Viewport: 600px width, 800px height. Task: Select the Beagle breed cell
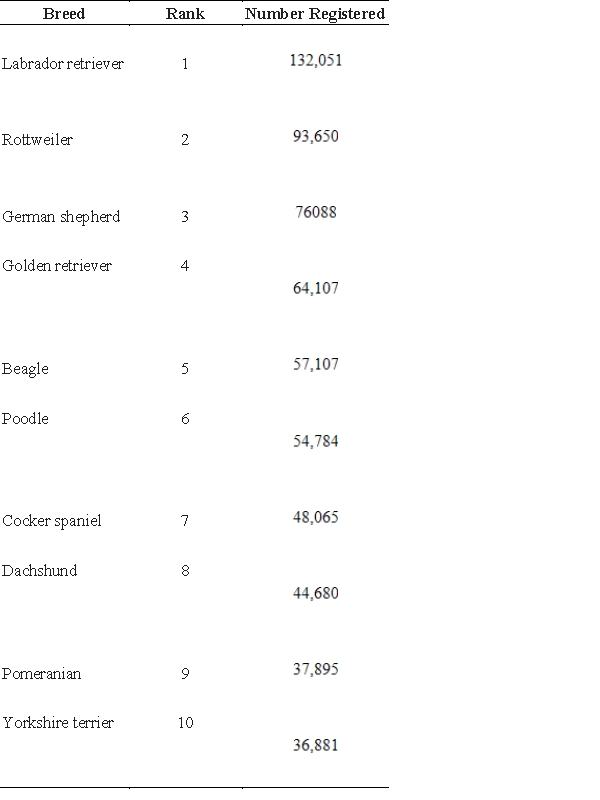tap(25, 369)
